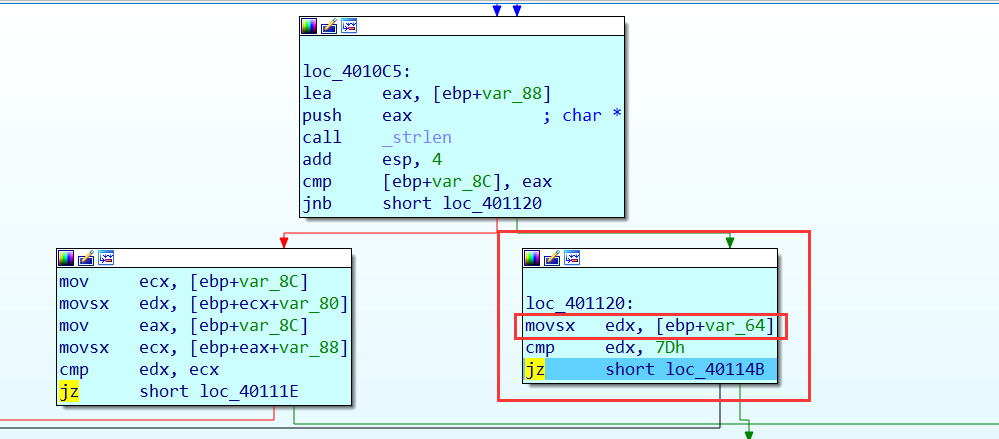This screenshot has width=999, height=439.
Task: Select highlighted jz in loc_401120 block
Action: point(534,370)
